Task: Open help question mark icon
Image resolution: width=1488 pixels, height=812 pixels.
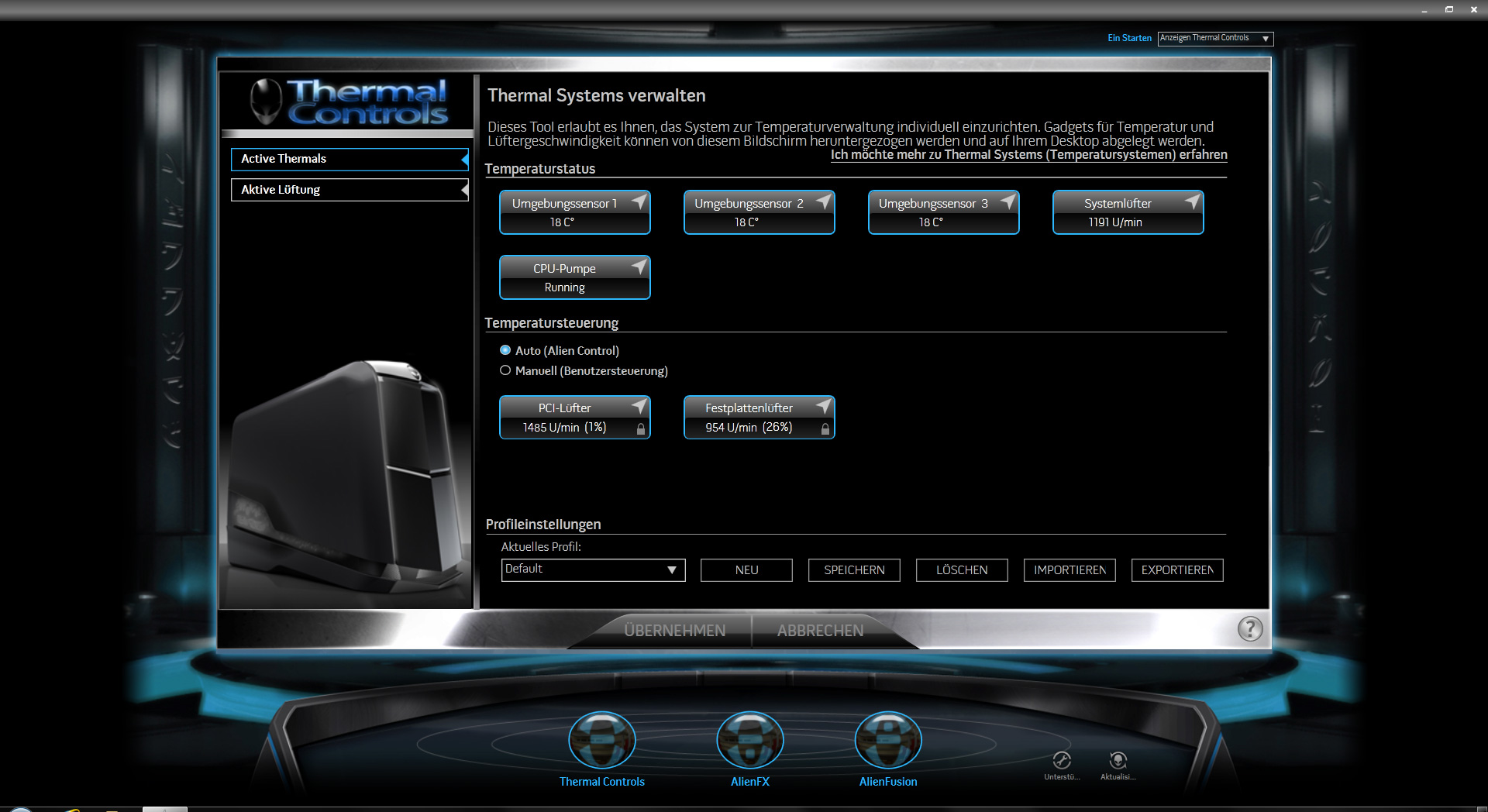Action: pos(1250,628)
